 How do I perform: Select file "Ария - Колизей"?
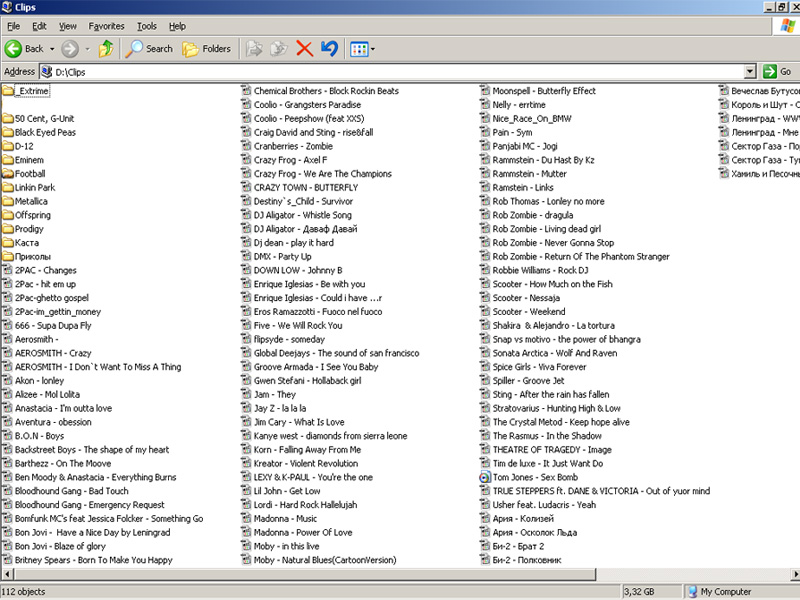point(523,518)
